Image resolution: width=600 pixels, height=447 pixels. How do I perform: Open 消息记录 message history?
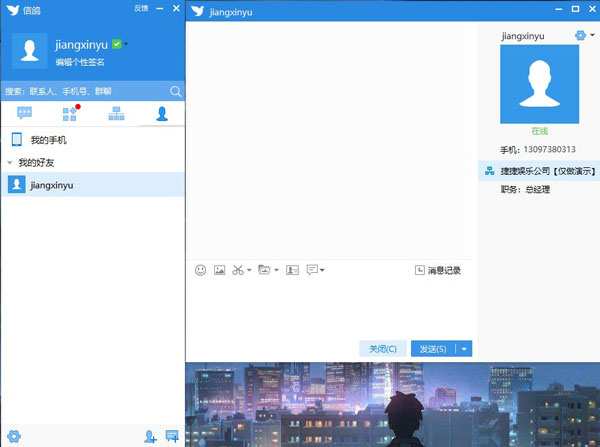438,270
